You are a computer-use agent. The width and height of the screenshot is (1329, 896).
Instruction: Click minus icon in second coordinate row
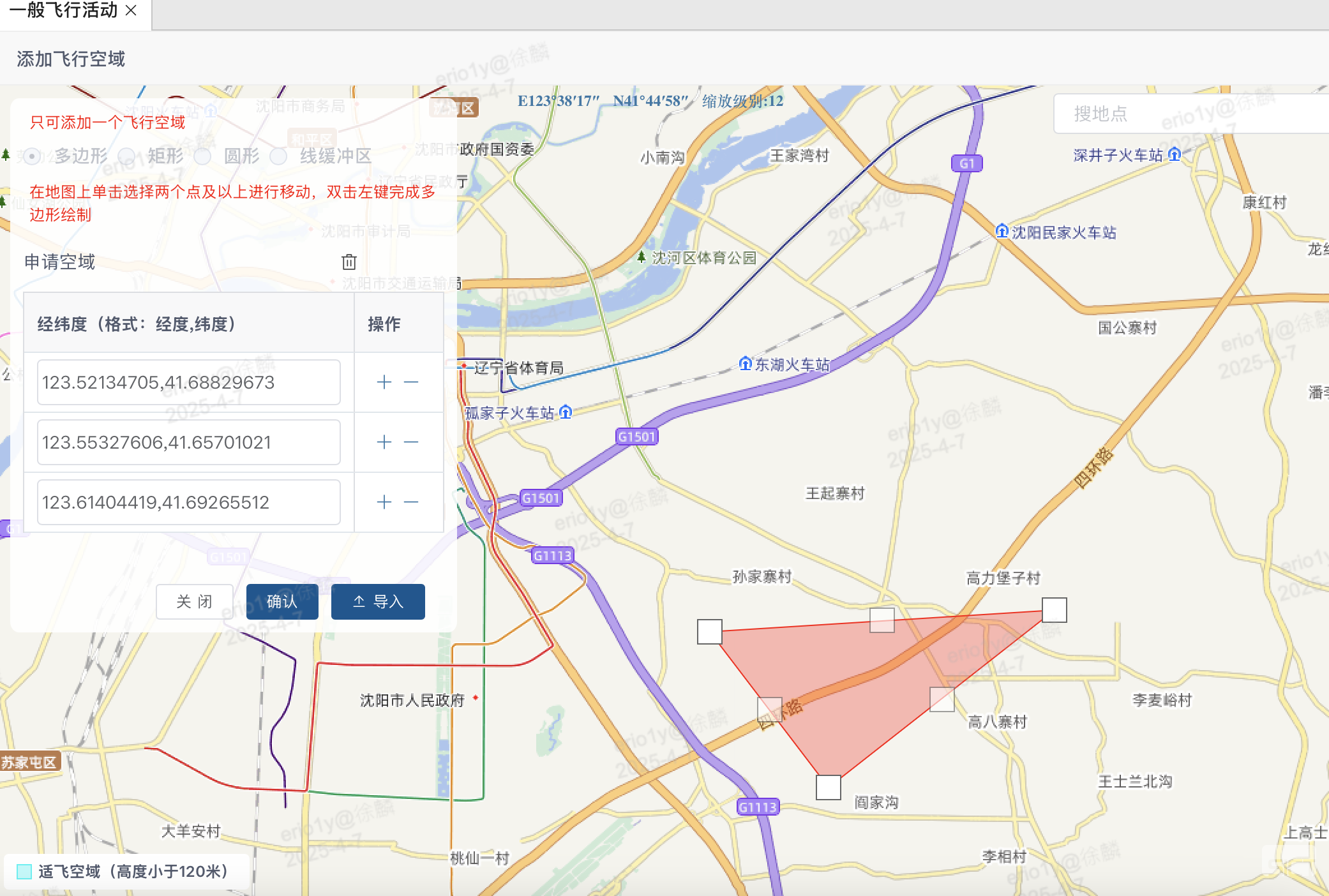click(x=411, y=442)
